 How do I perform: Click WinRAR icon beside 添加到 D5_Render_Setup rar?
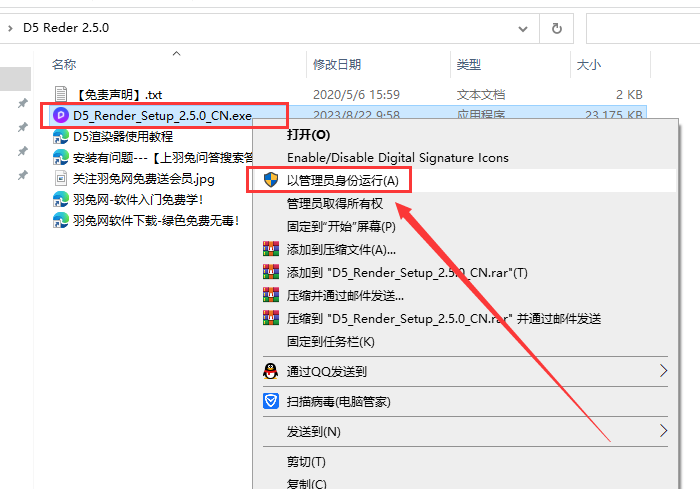271,272
